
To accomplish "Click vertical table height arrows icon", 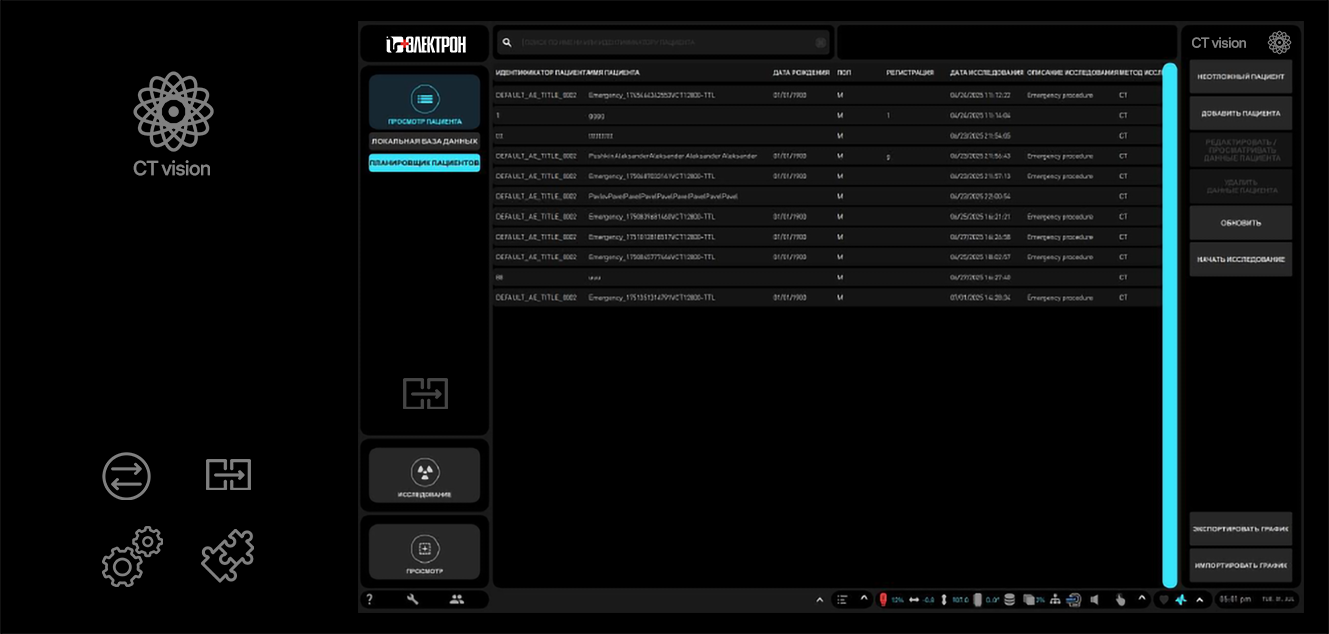I will pos(944,600).
